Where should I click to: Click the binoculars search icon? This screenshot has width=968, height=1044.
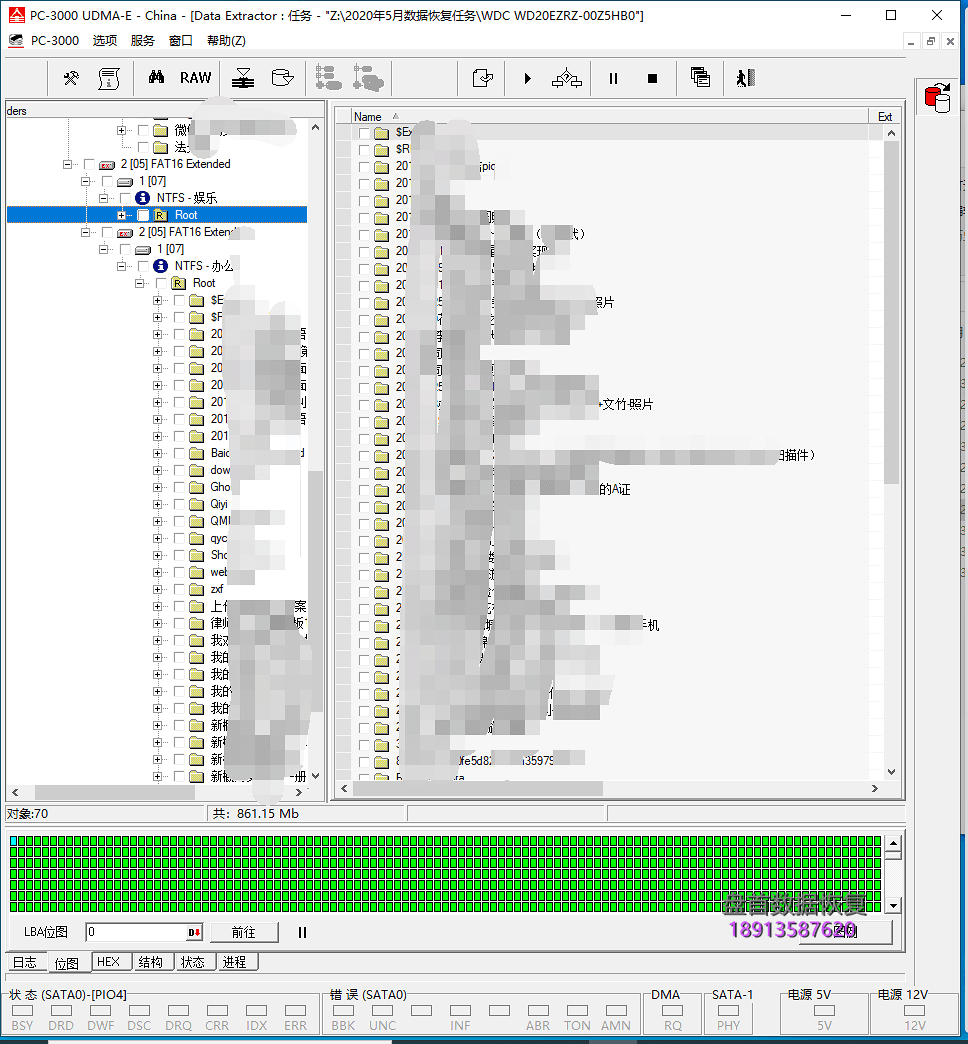156,77
